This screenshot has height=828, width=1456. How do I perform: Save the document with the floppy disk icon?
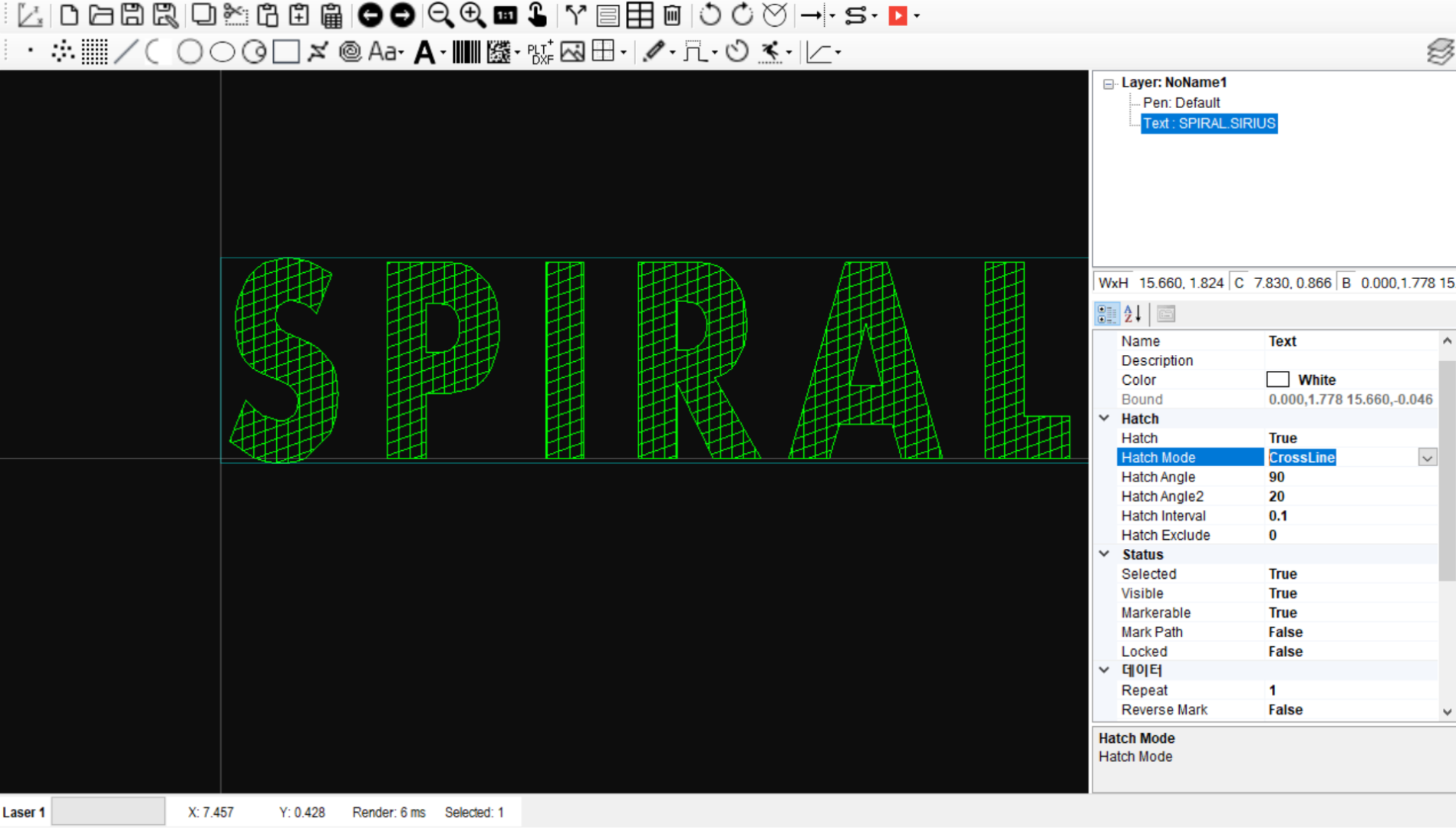132,15
